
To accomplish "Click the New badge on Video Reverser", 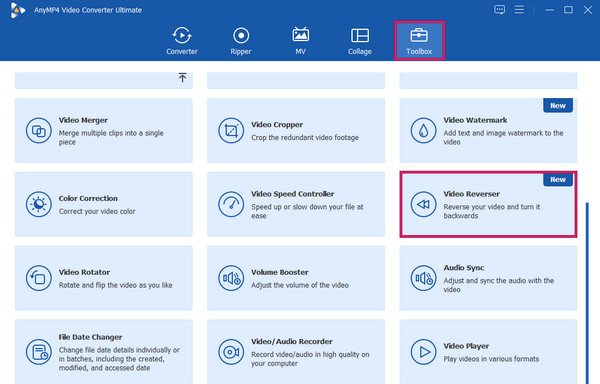I will (558, 179).
